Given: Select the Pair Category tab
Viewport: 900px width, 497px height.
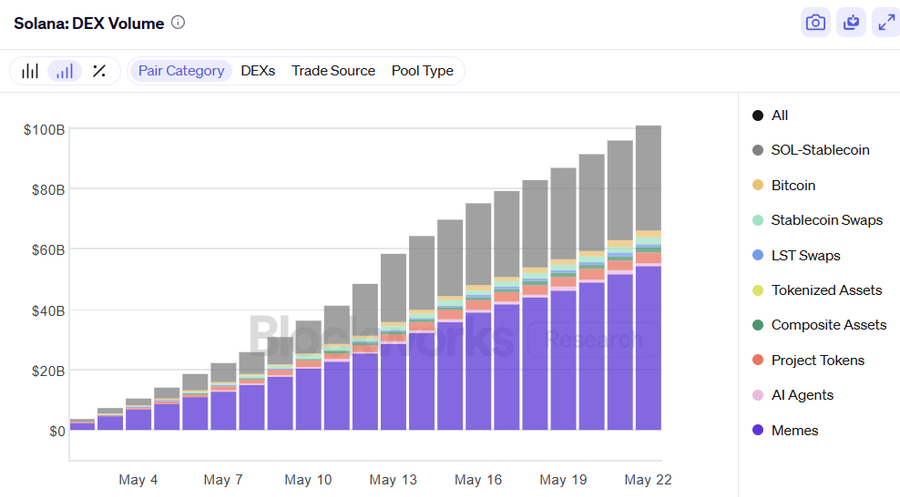Looking at the screenshot, I should click(181, 71).
